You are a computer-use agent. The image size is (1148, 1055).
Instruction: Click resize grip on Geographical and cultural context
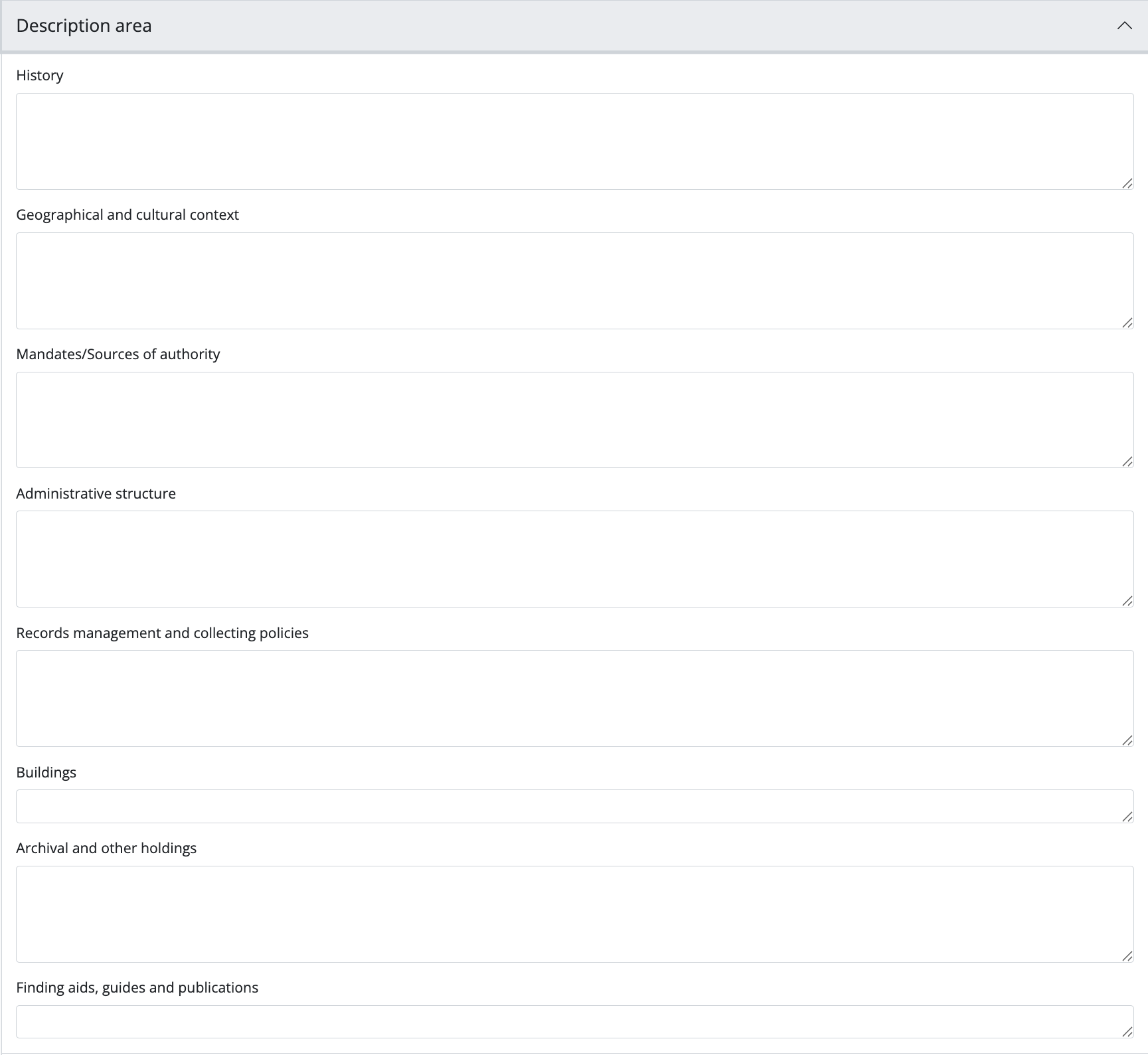coord(1127,323)
